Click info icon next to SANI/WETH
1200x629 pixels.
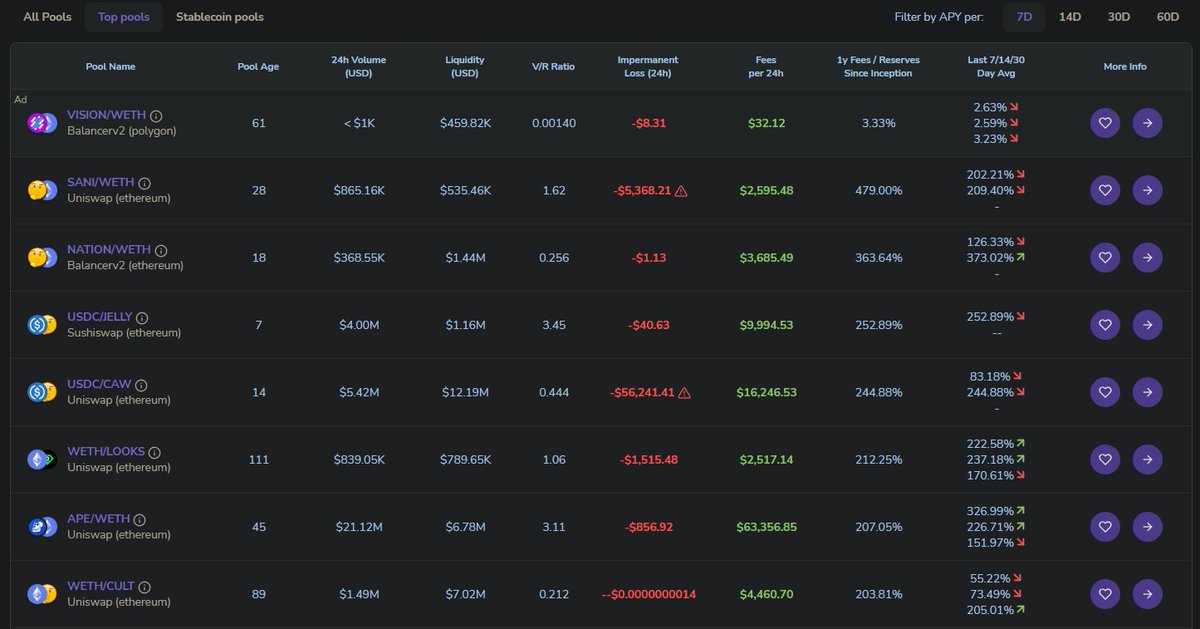click(x=144, y=183)
